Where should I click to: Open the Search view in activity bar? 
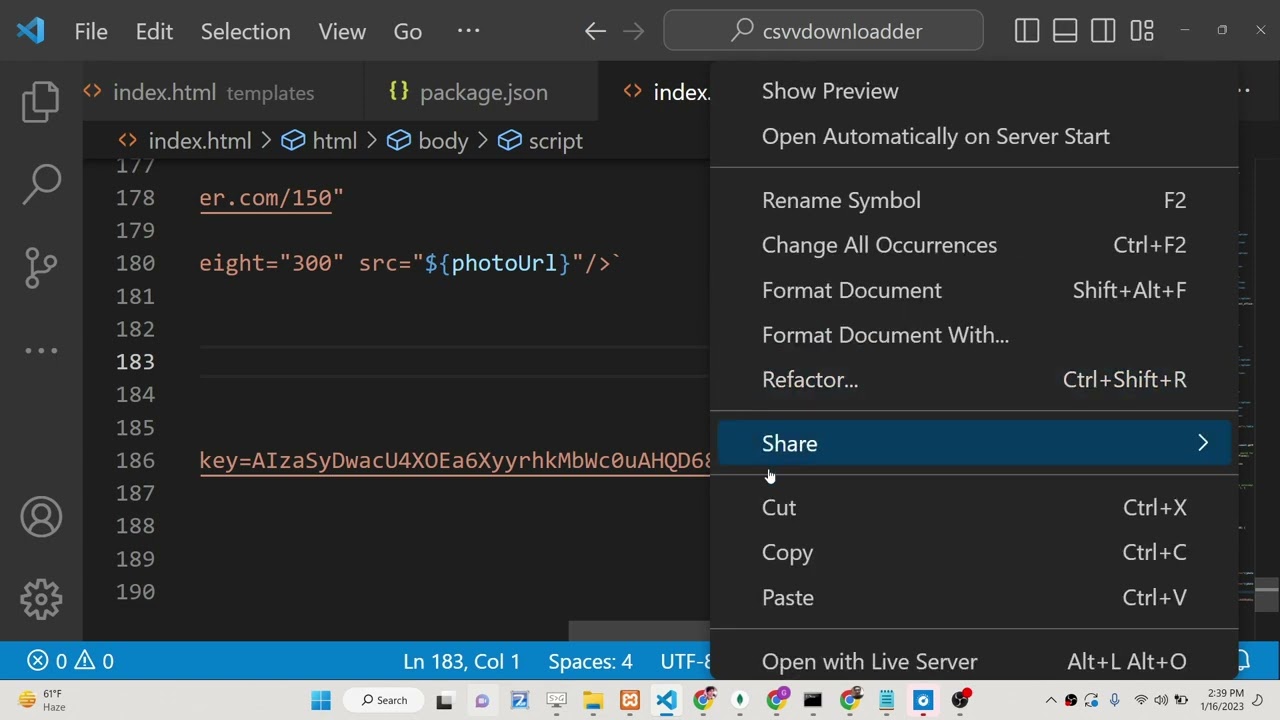pos(41,184)
